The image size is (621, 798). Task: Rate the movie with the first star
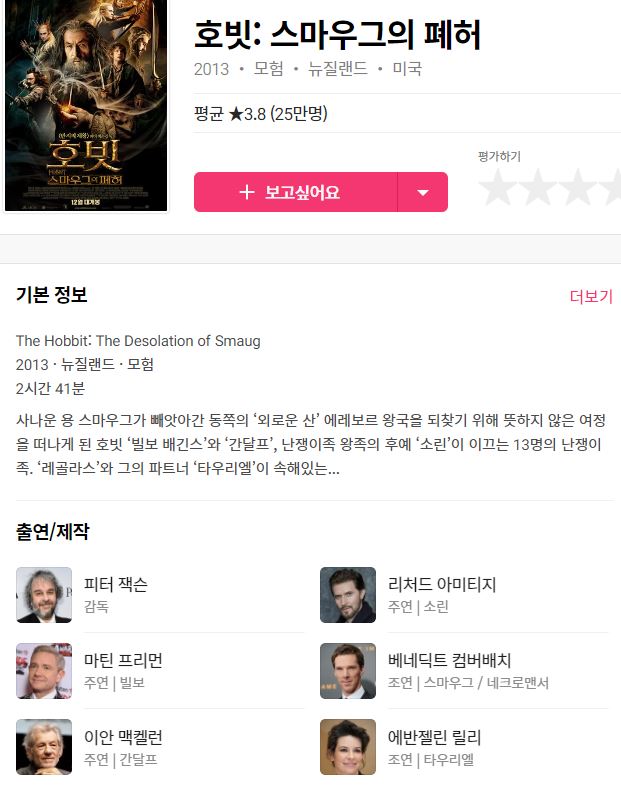pos(496,187)
